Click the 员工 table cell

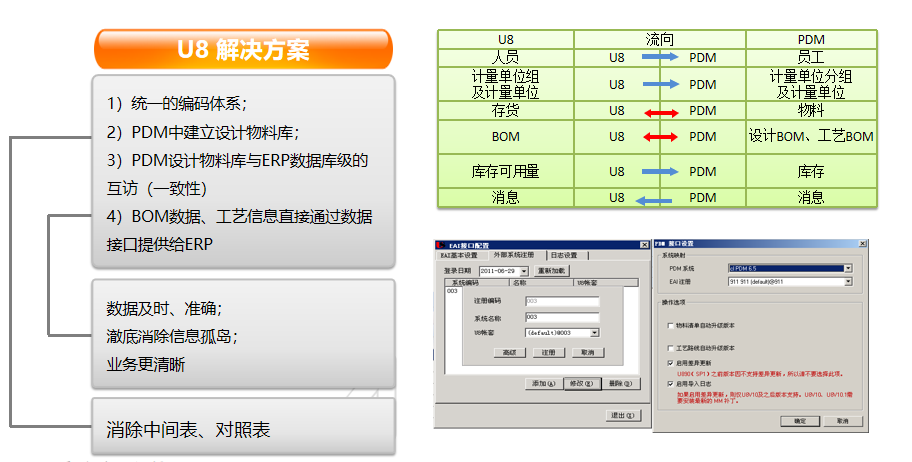coord(811,58)
